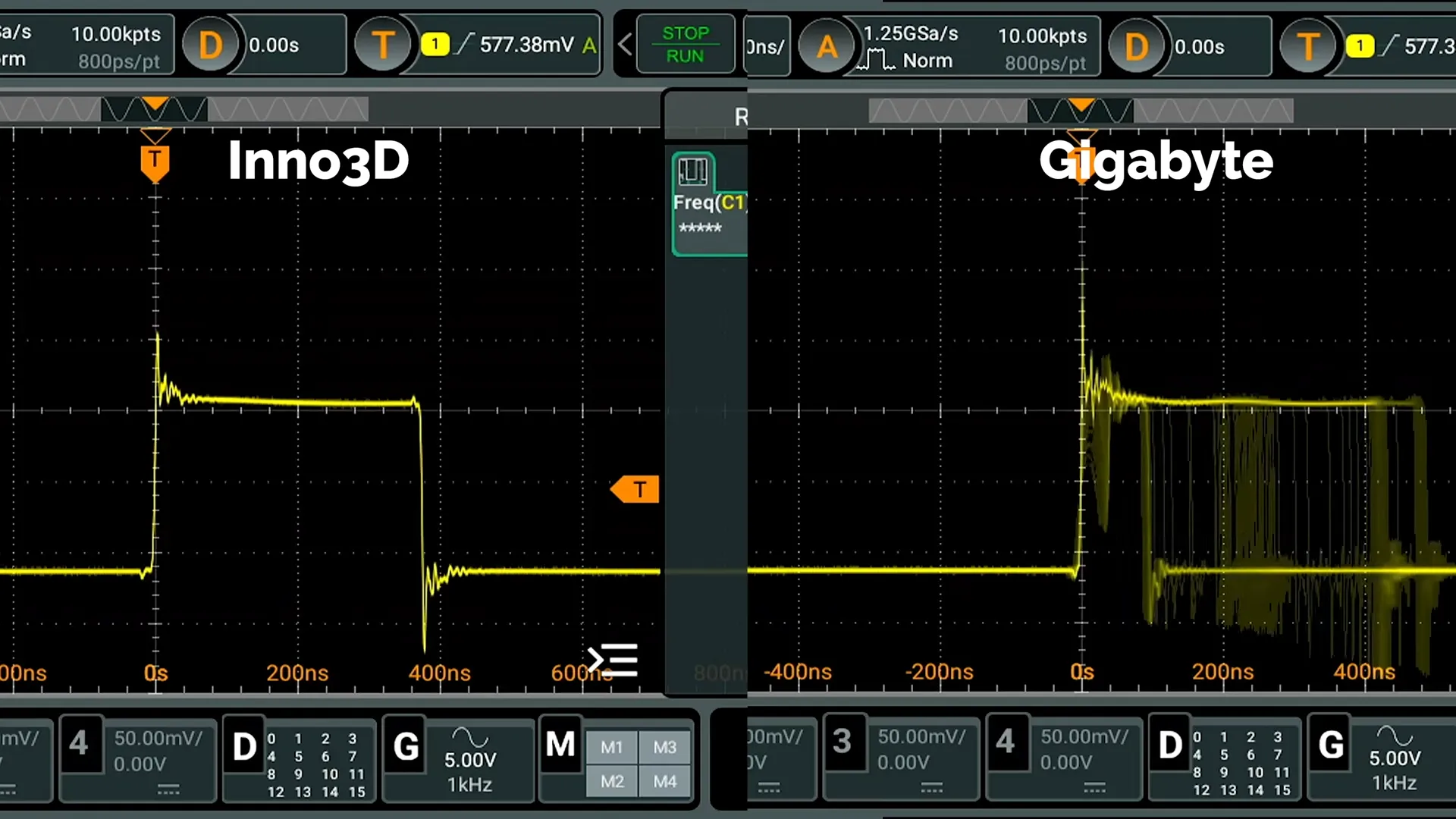Click the 10.00kpts memory depth on Gigabyte scope
Screen dimensions: 1456x819
click(1042, 36)
